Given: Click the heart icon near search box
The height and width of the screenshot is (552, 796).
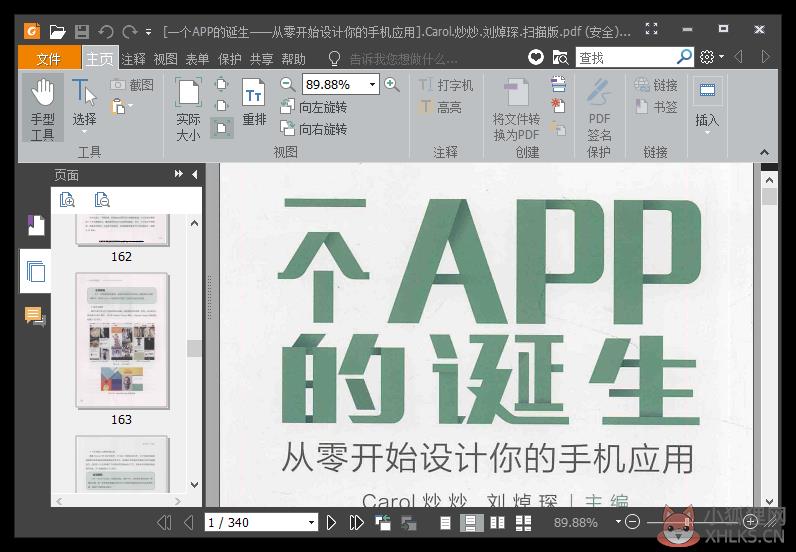Looking at the screenshot, I should pos(535,57).
